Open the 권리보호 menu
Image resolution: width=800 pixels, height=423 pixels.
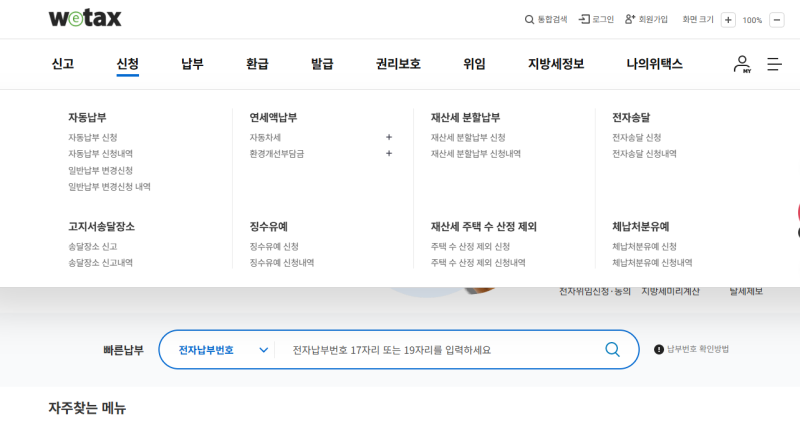(398, 64)
